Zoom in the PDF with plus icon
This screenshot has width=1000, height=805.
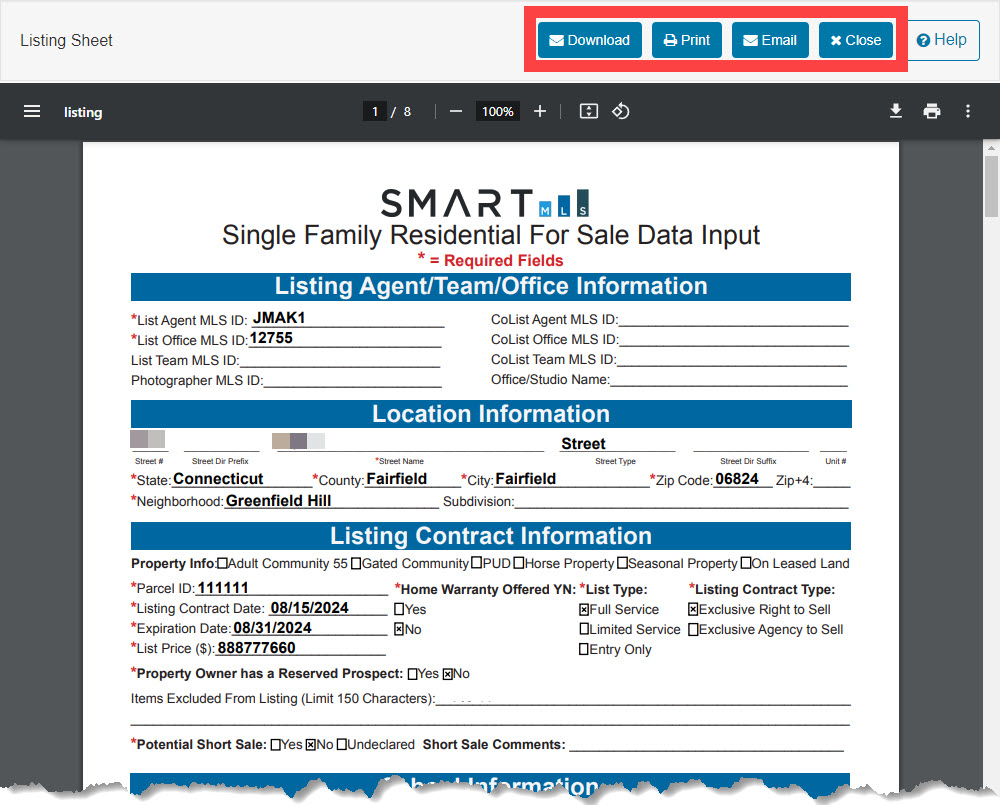tap(540, 112)
